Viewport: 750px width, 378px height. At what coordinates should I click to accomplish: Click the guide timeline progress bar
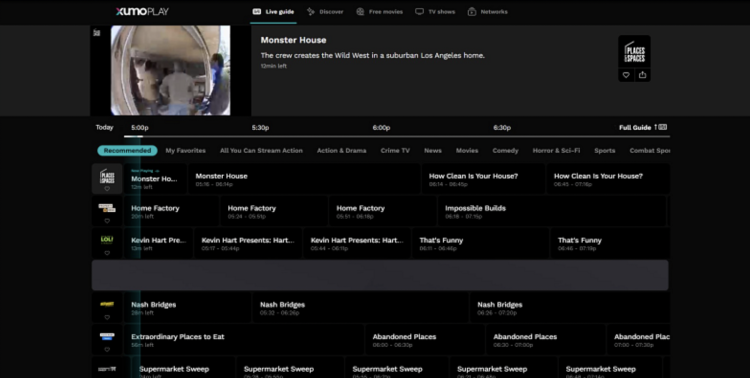(x=397, y=137)
